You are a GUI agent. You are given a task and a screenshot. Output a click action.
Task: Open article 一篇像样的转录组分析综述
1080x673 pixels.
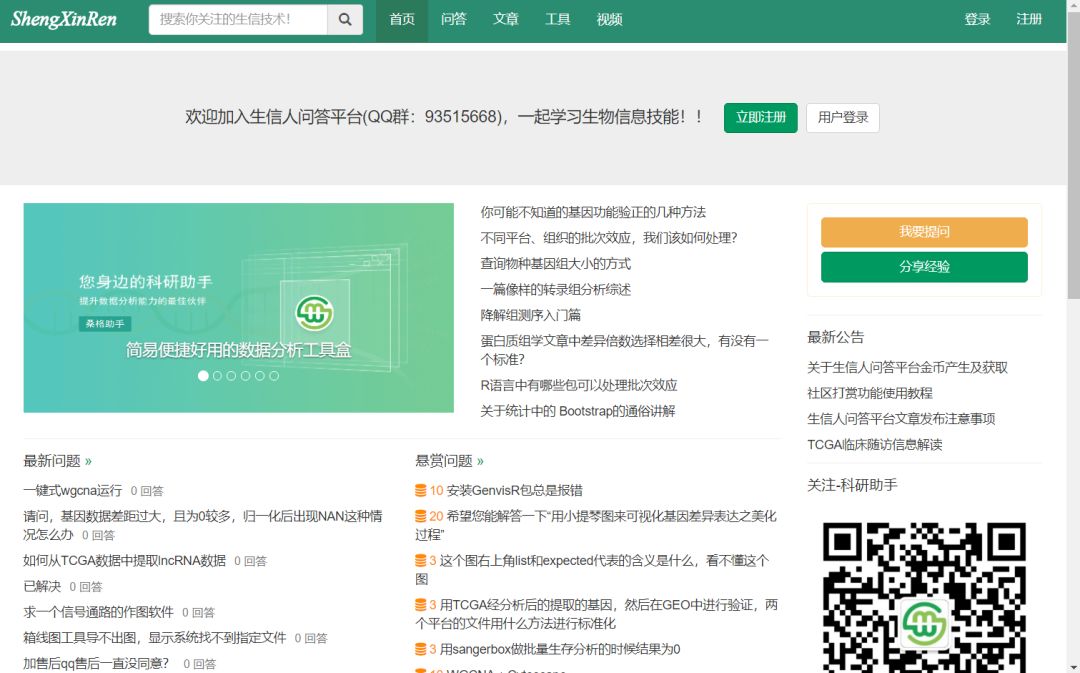pos(555,290)
